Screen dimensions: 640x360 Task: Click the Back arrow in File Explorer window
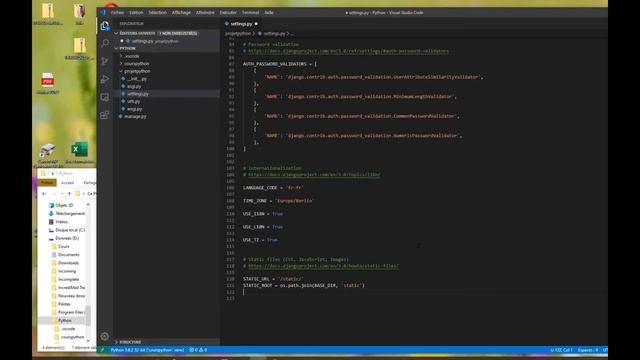[44, 193]
